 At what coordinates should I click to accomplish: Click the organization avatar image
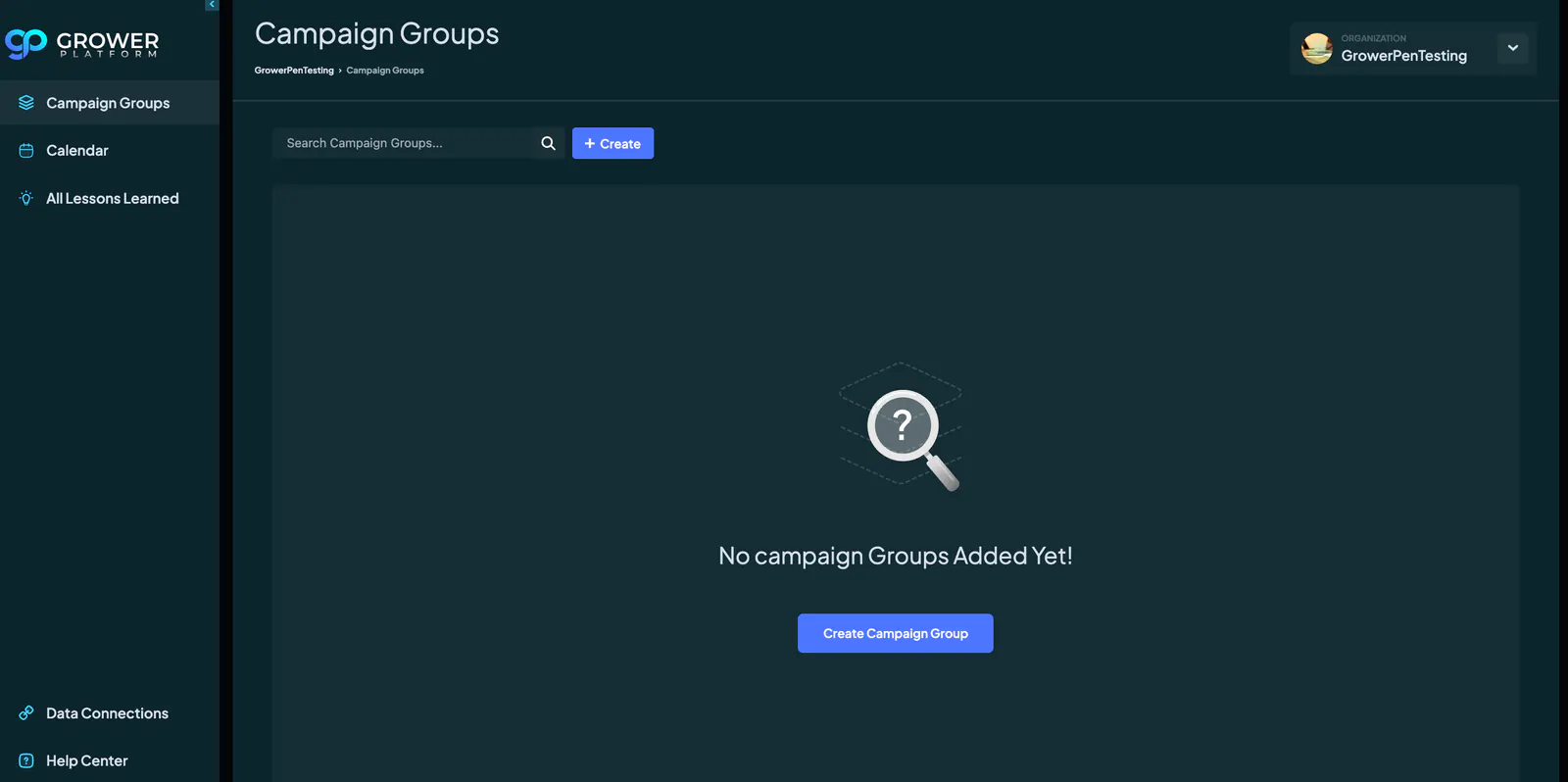[x=1316, y=48]
